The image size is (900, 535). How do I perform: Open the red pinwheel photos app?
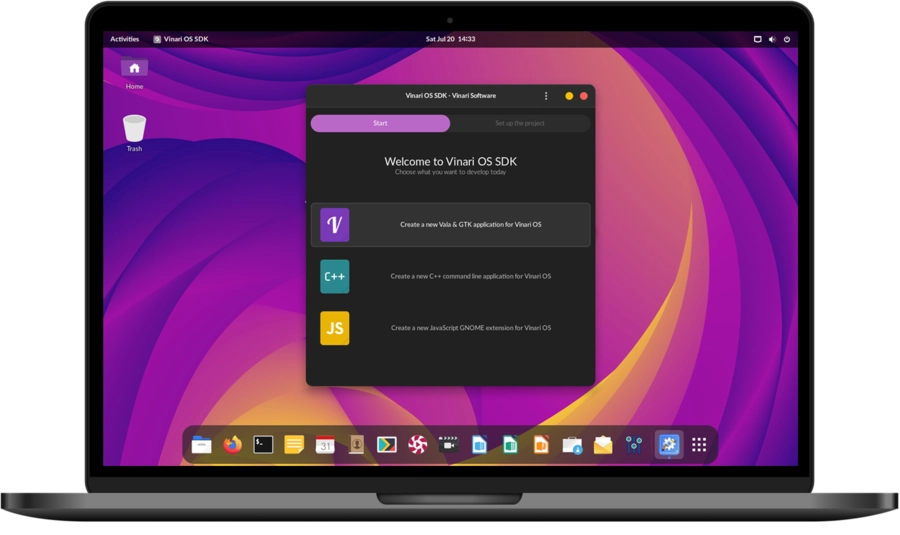(418, 444)
